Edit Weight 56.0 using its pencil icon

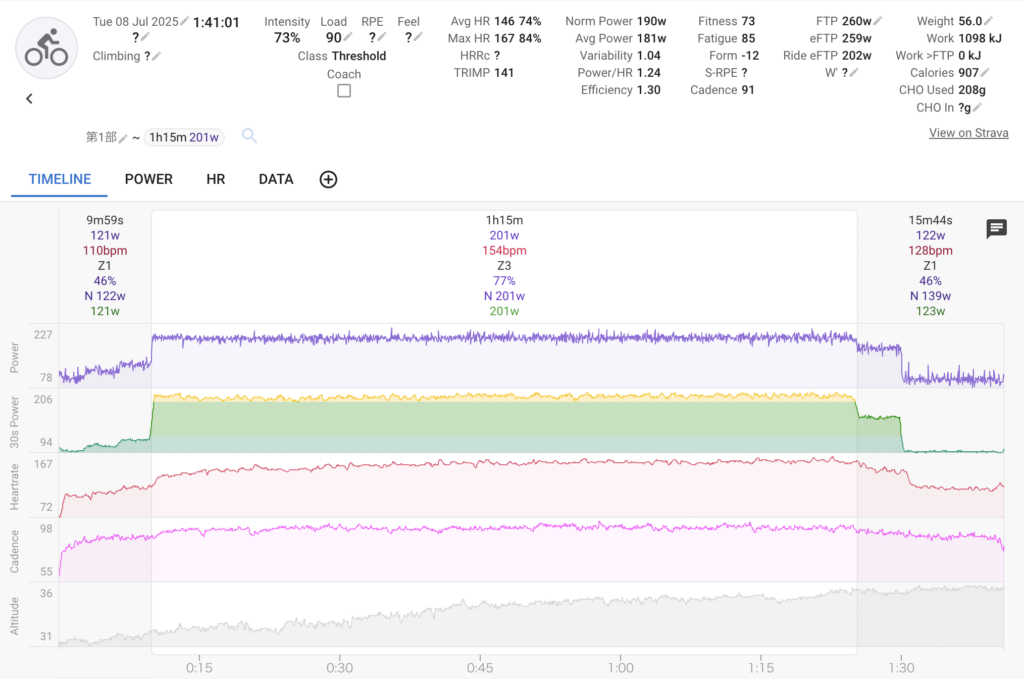tap(989, 22)
